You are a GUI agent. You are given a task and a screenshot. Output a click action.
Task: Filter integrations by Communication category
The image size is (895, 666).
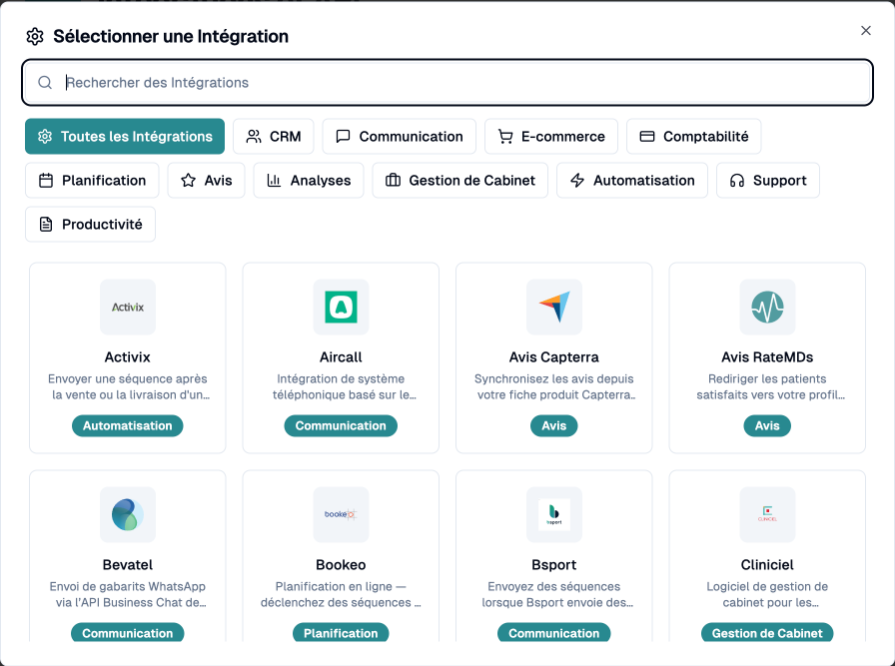click(x=399, y=136)
